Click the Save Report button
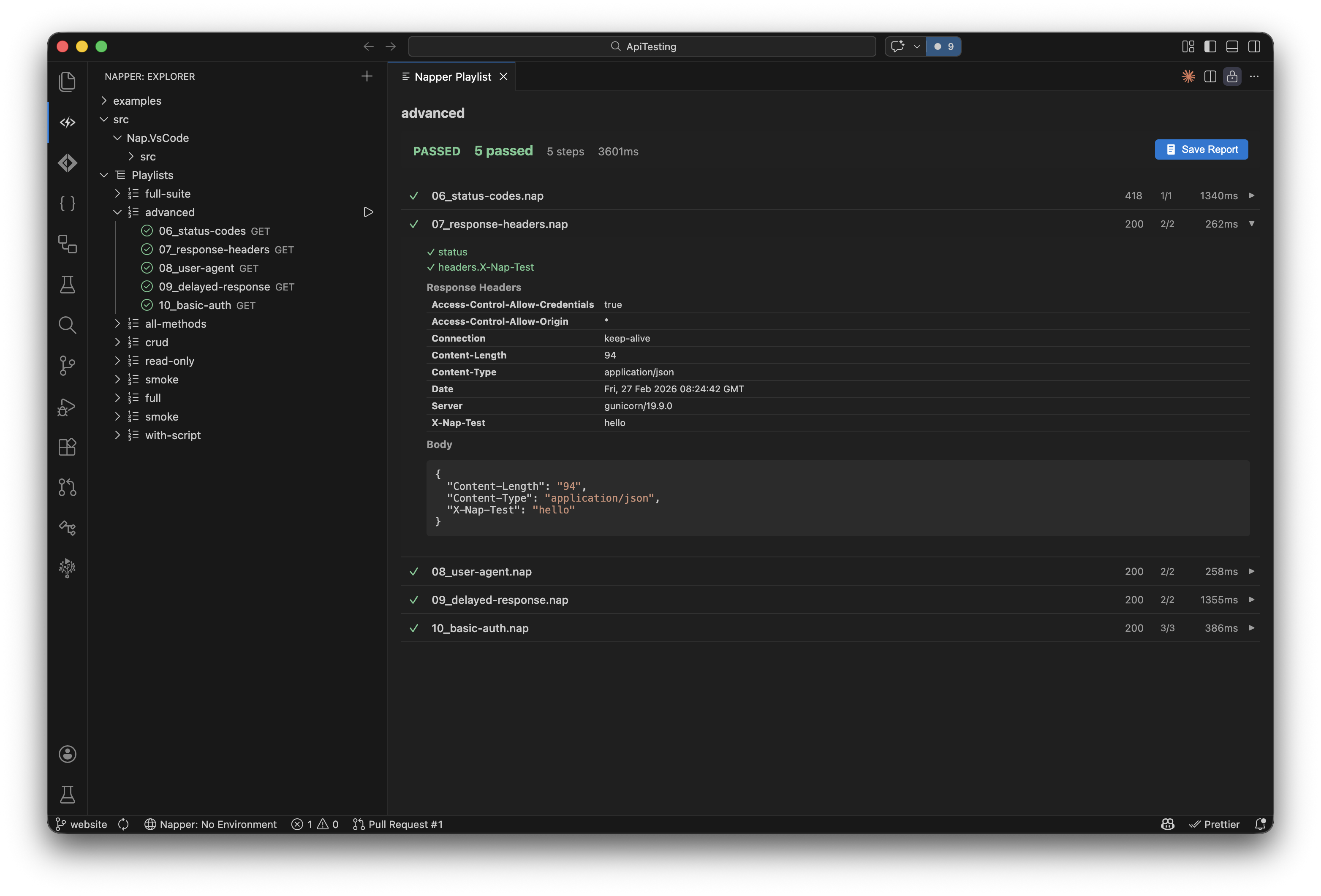The width and height of the screenshot is (1321, 896). [1201, 149]
